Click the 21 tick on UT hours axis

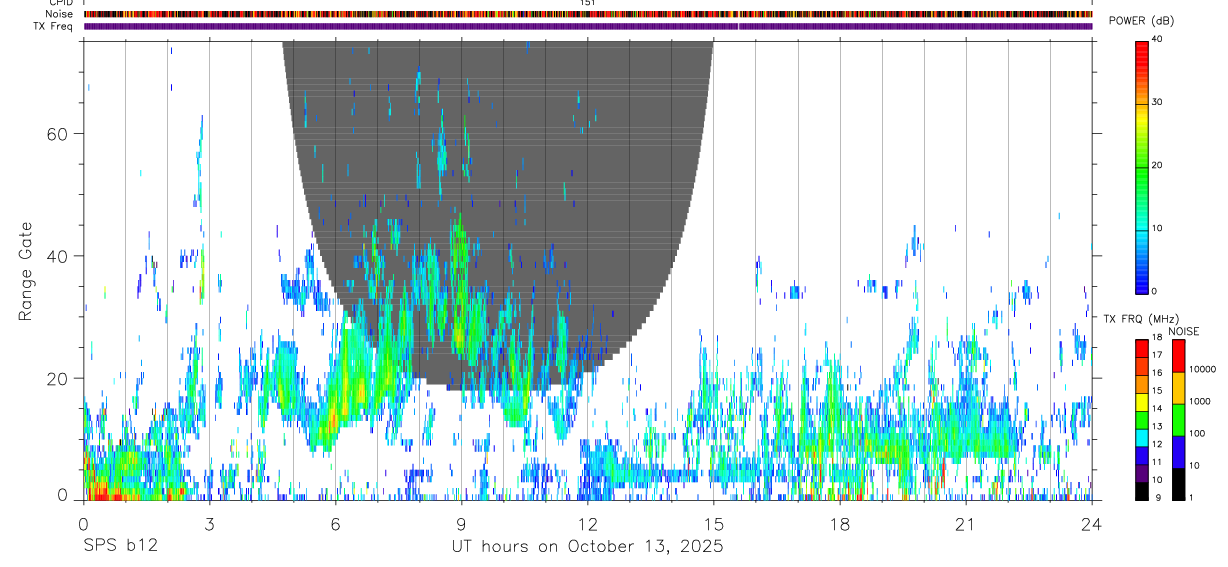[966, 524]
